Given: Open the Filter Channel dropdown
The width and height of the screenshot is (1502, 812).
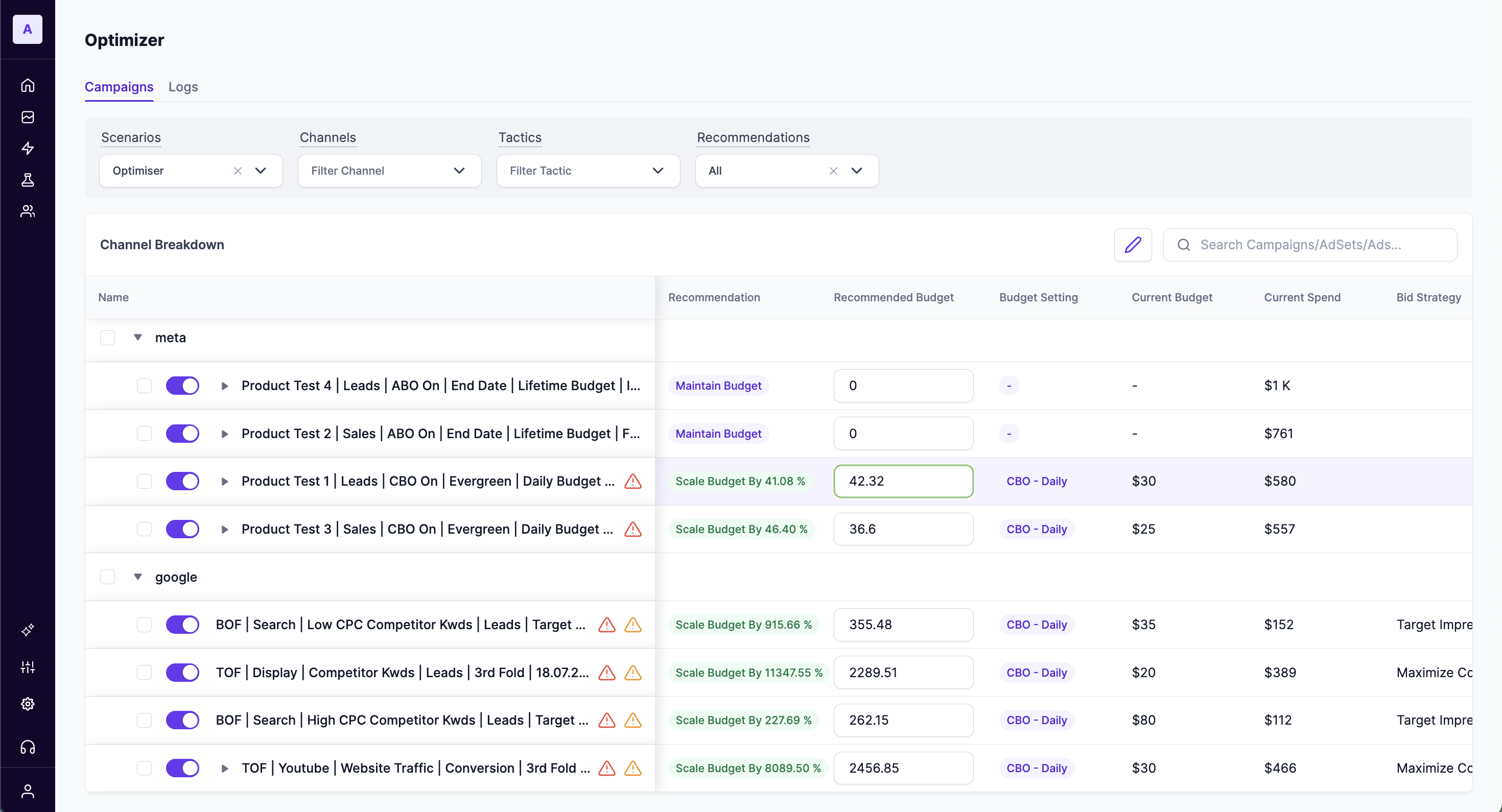Looking at the screenshot, I should click(389, 171).
